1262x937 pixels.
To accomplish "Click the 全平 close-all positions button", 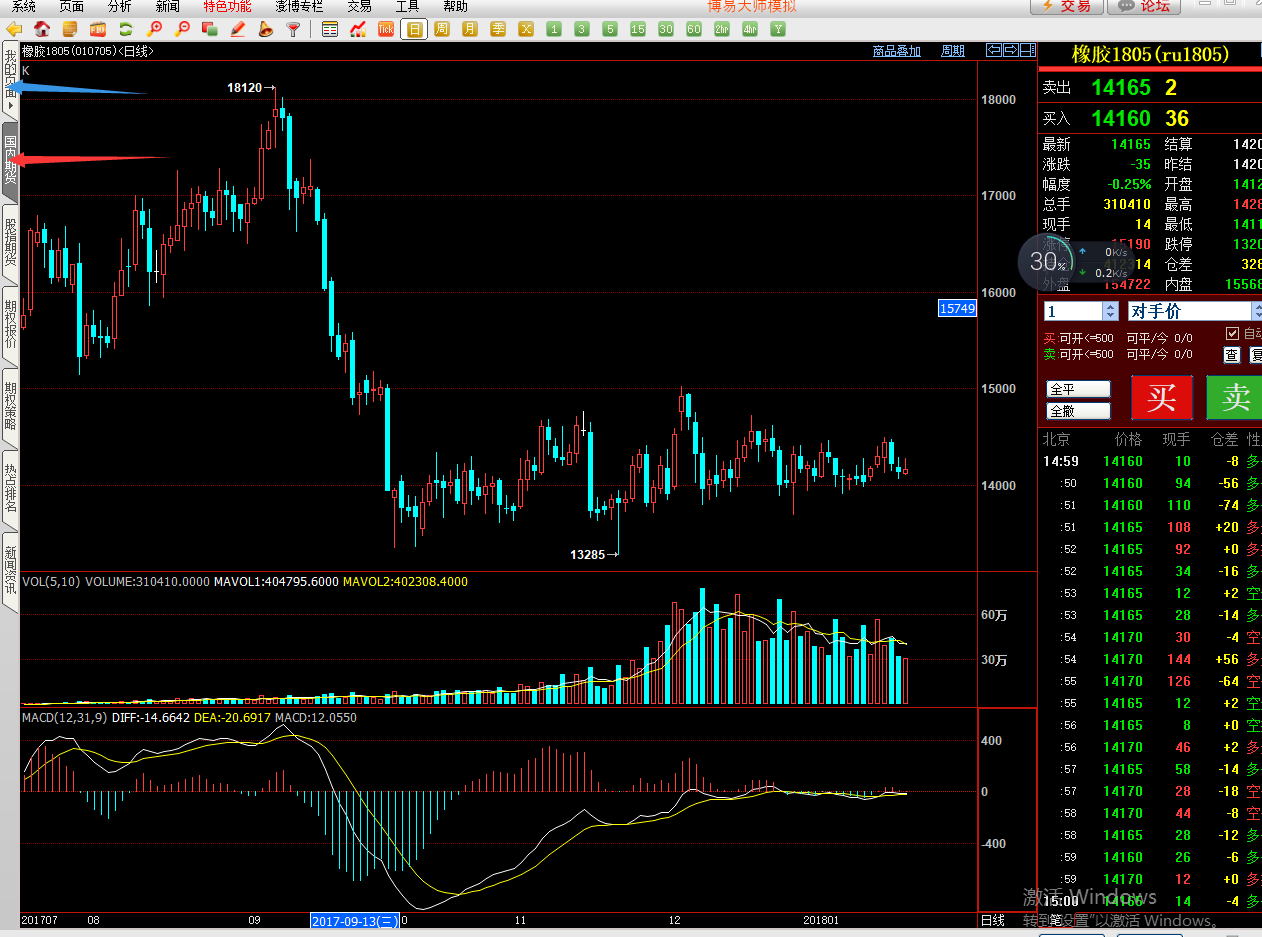I will [1078, 389].
